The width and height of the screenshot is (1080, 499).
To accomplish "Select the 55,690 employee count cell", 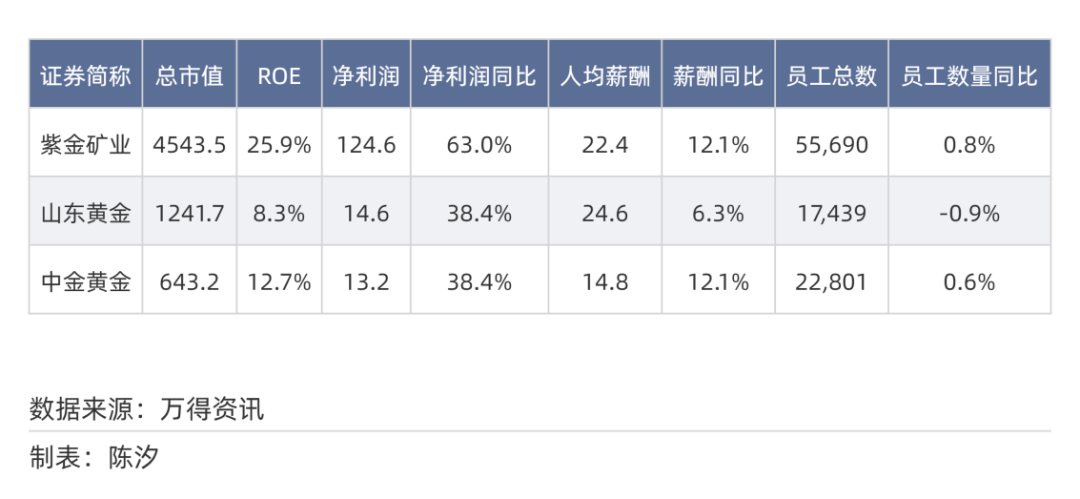I will [831, 145].
